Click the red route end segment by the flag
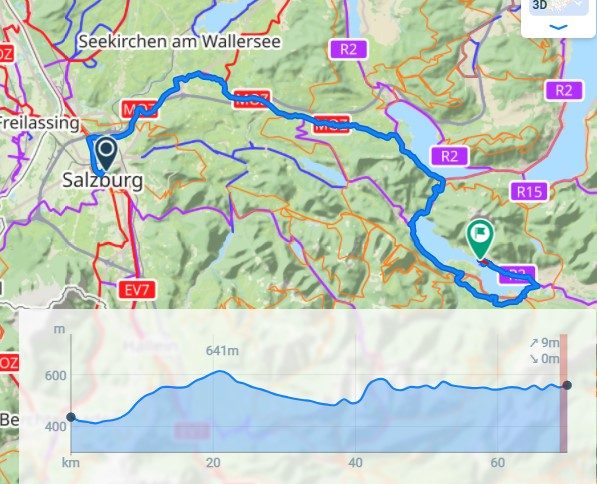This screenshot has width=597, height=484. 484,262
